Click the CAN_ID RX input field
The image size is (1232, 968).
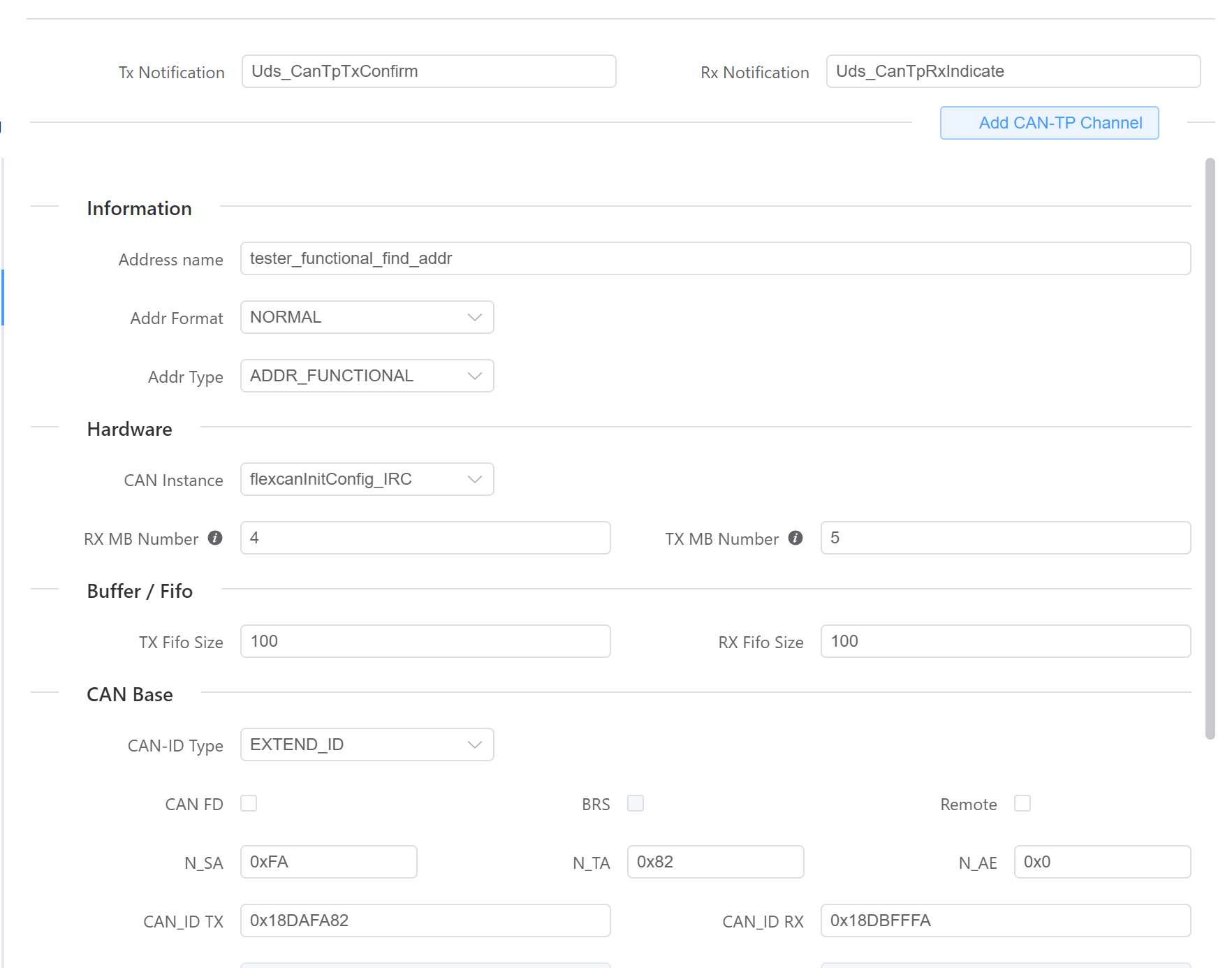(1005, 921)
